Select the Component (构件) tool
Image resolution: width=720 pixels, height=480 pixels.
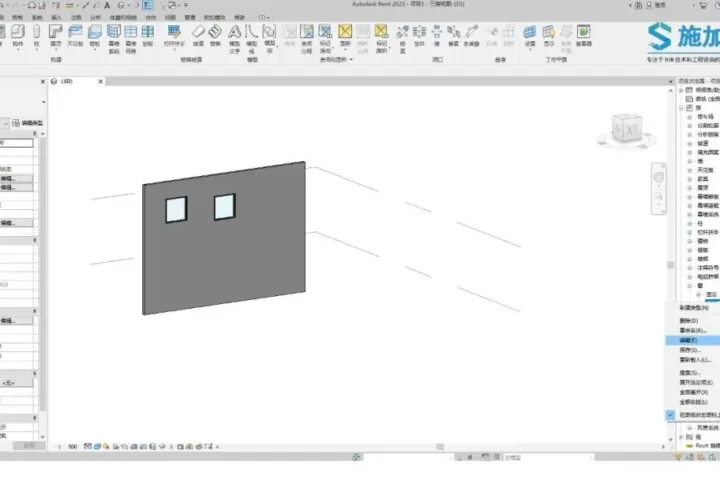pos(17,36)
